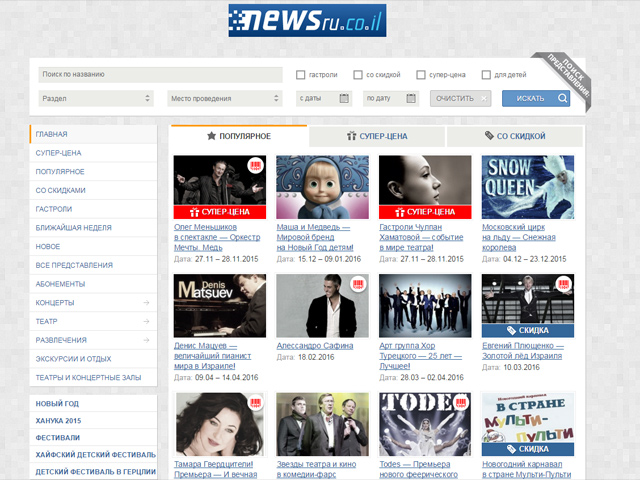Open the 'Алессандро Сафина' link
640x480 pixels.
pos(315,346)
